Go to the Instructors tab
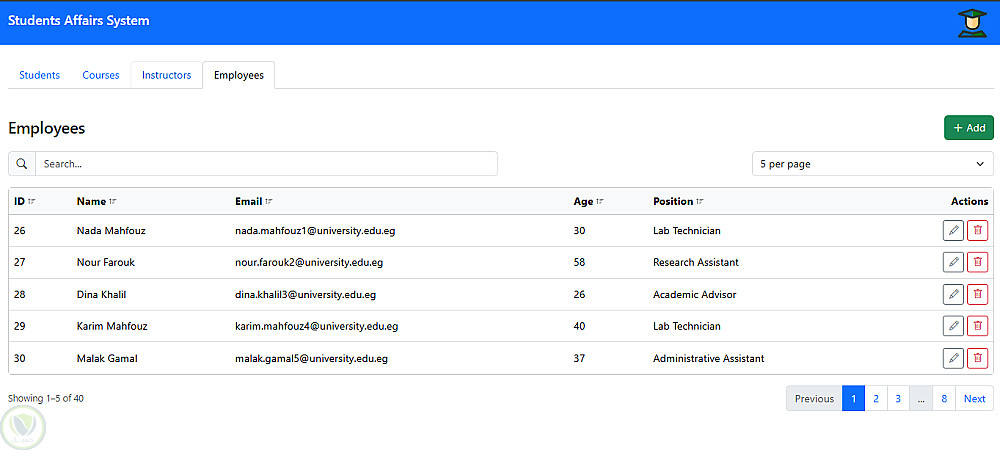The image size is (1000, 450). [166, 75]
